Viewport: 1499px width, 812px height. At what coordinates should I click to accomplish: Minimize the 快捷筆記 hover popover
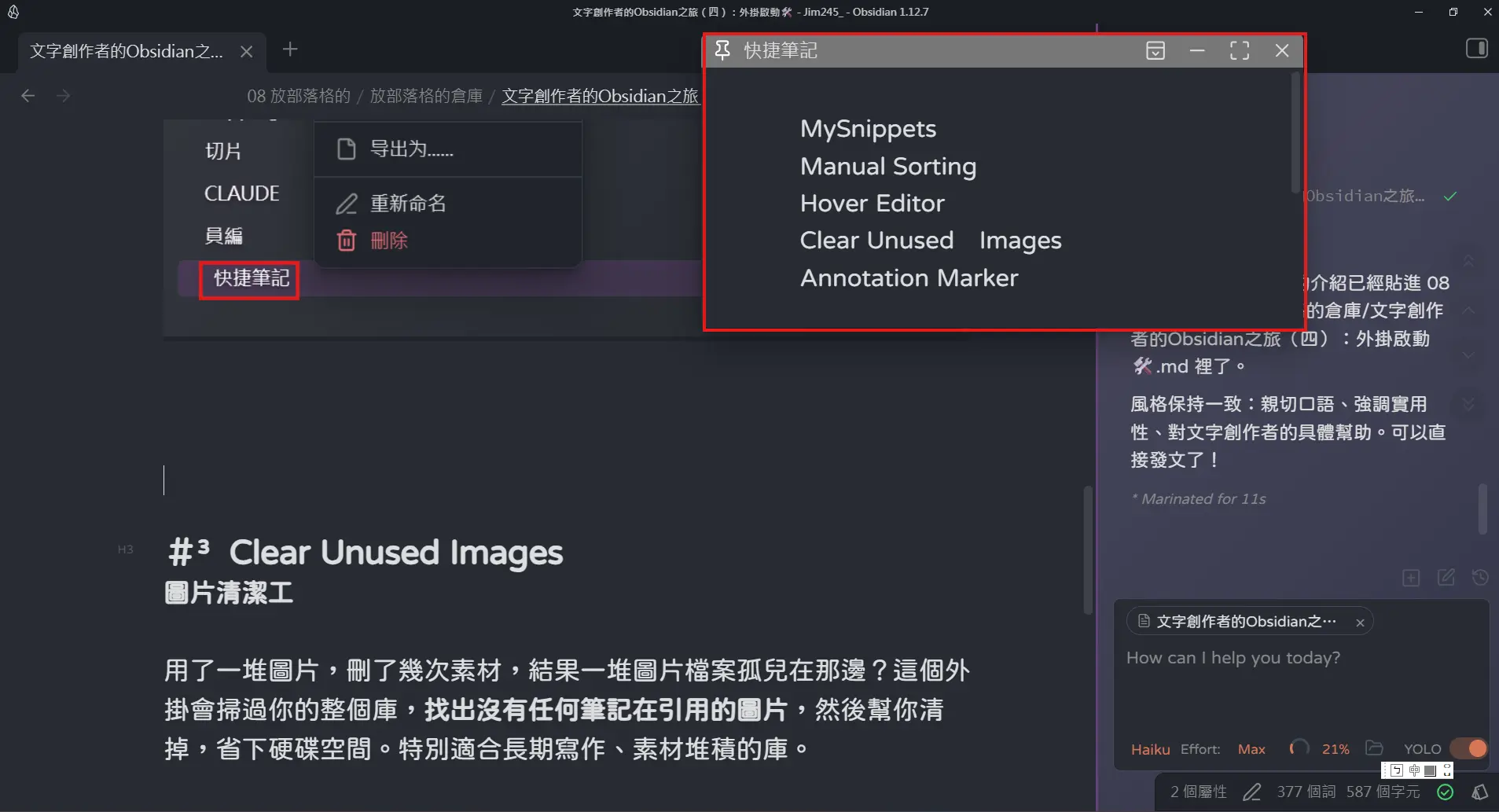pyautogui.click(x=1197, y=51)
